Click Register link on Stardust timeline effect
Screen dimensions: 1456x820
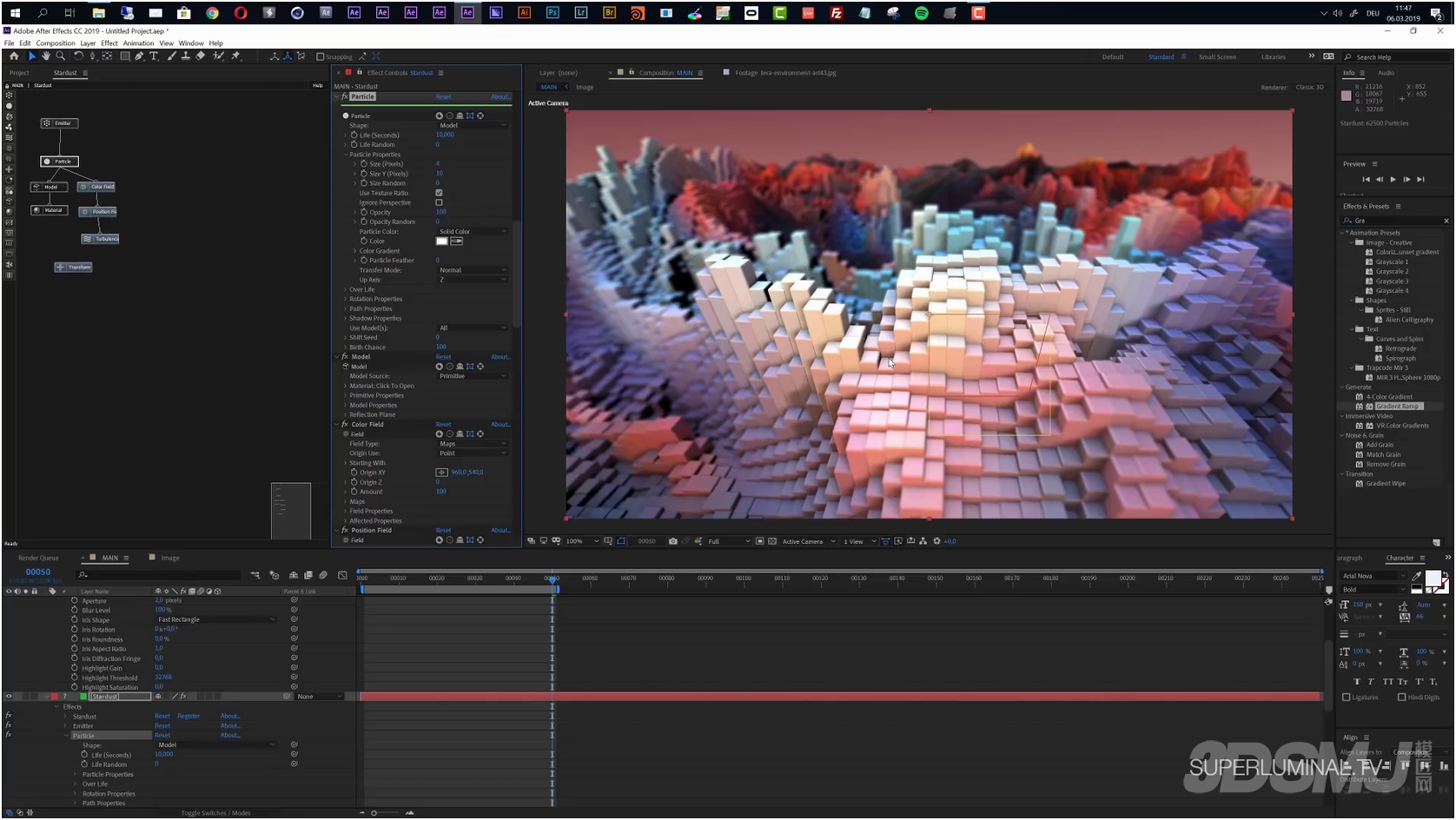point(189,717)
